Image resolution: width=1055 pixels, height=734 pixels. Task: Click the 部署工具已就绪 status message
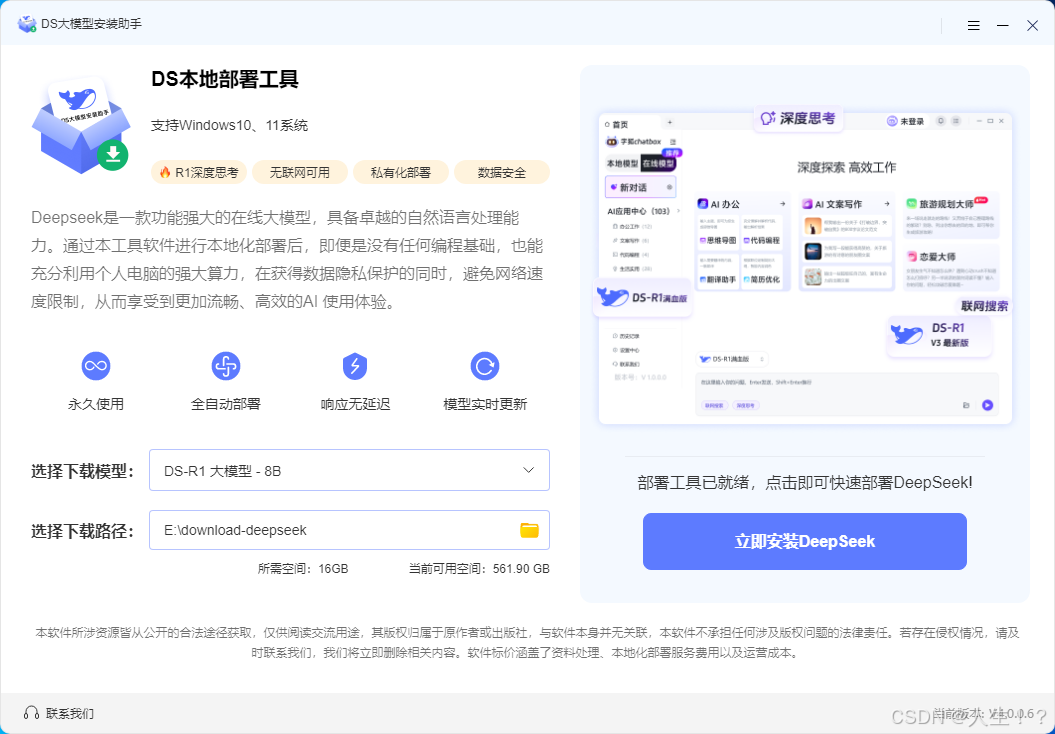pyautogui.click(x=805, y=482)
